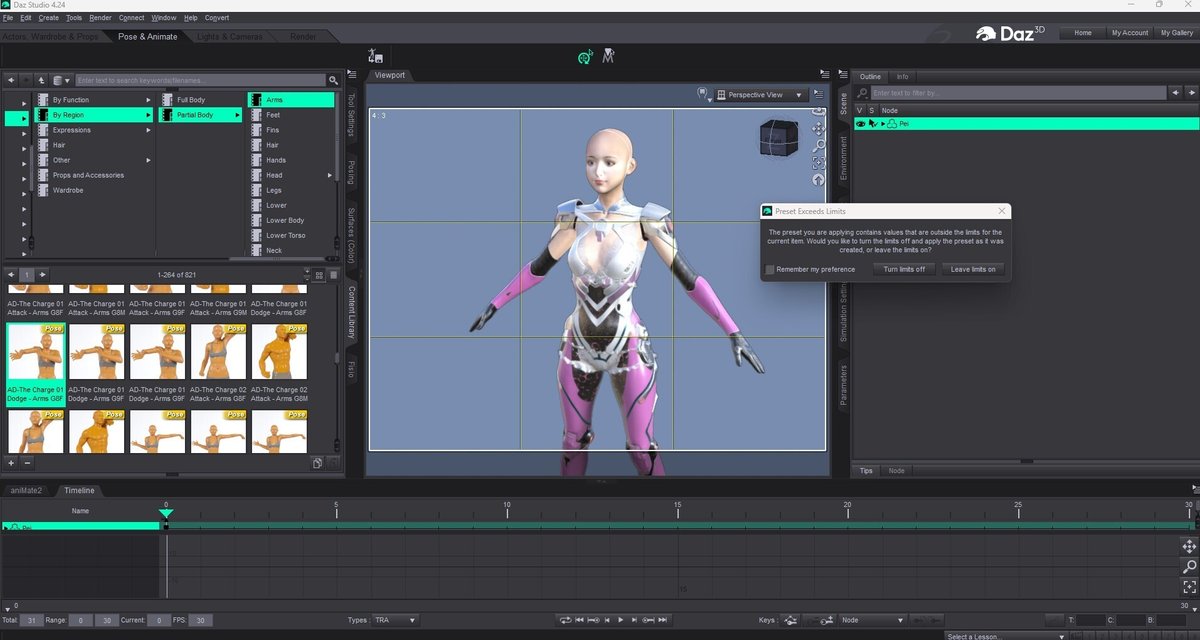Click the viewport pane options icon
The width and height of the screenshot is (1200, 640).
click(x=818, y=92)
